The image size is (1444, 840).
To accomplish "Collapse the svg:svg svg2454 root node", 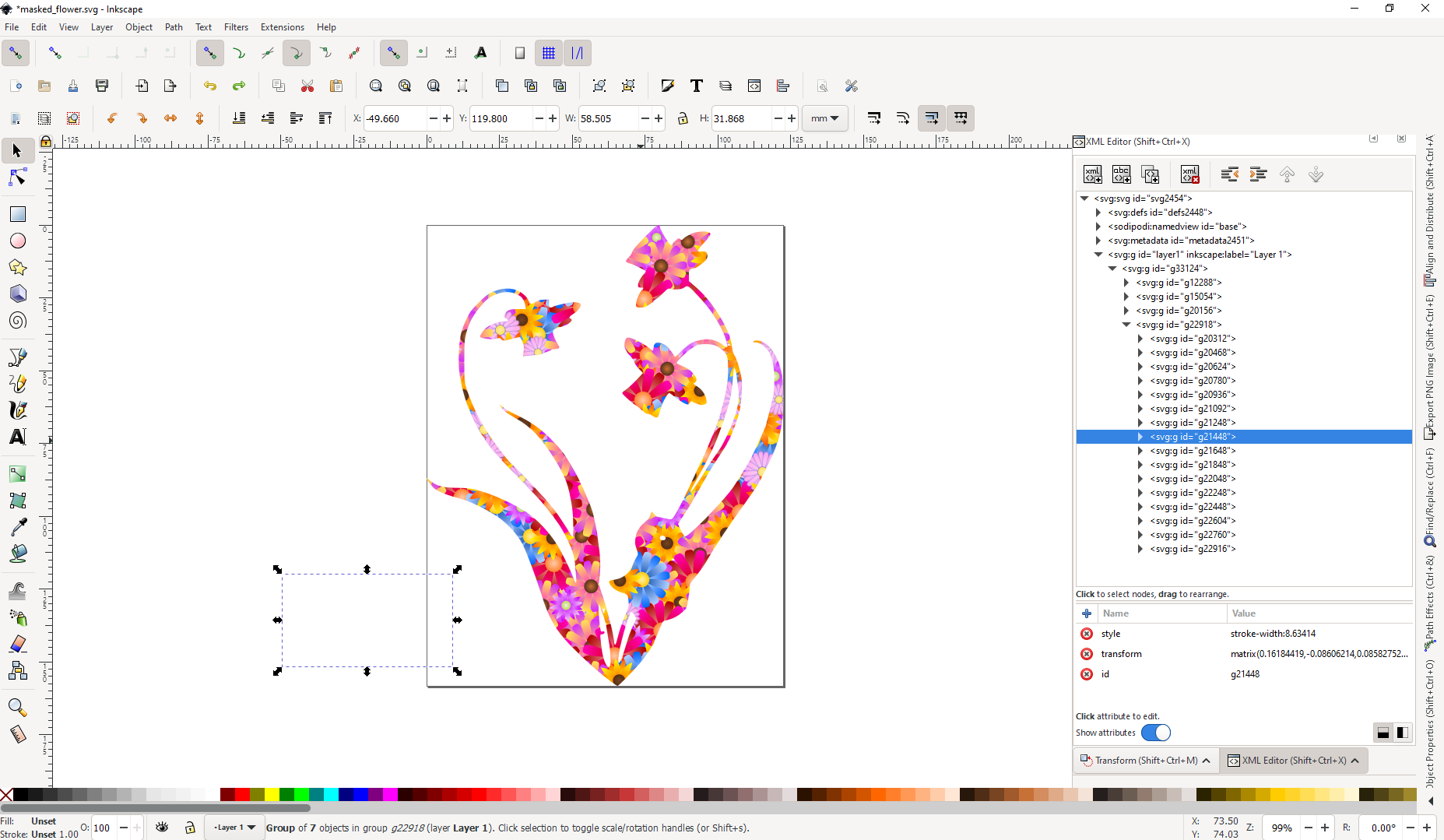I will (x=1084, y=199).
